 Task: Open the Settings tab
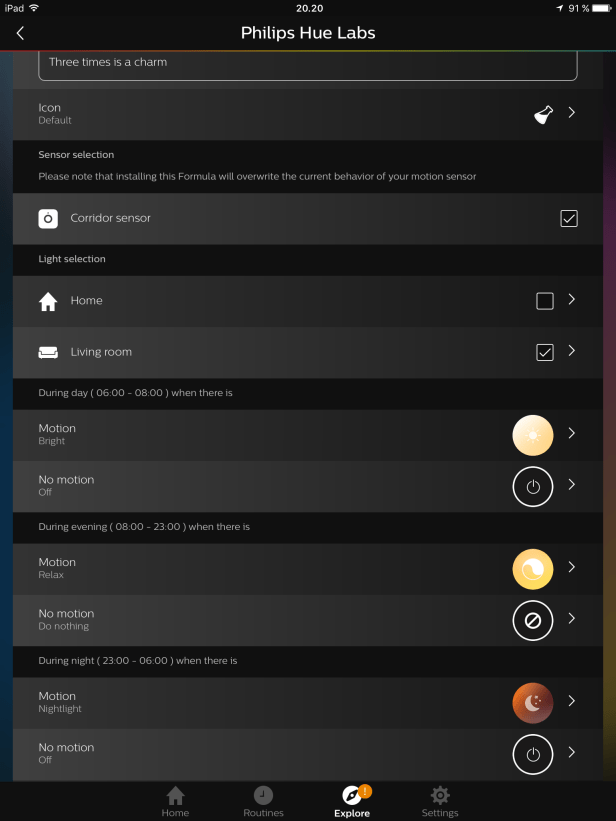tap(439, 801)
